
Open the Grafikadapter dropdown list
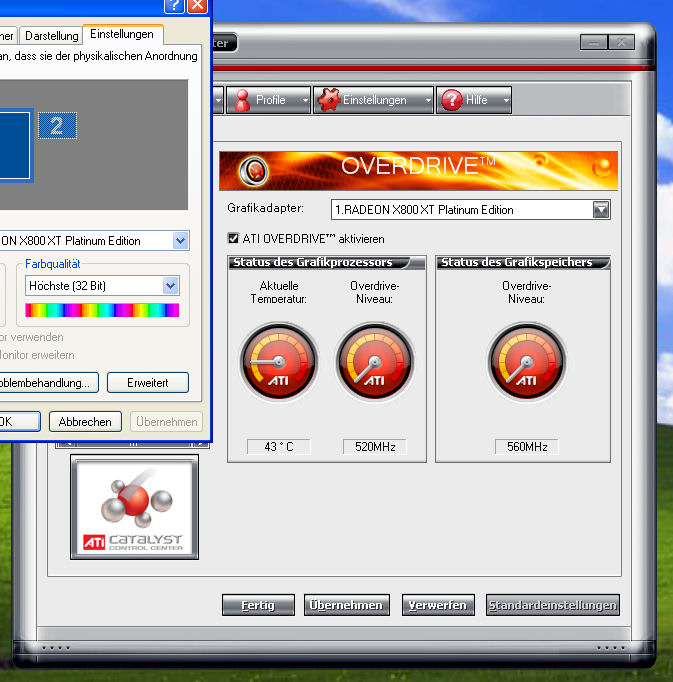point(601,210)
